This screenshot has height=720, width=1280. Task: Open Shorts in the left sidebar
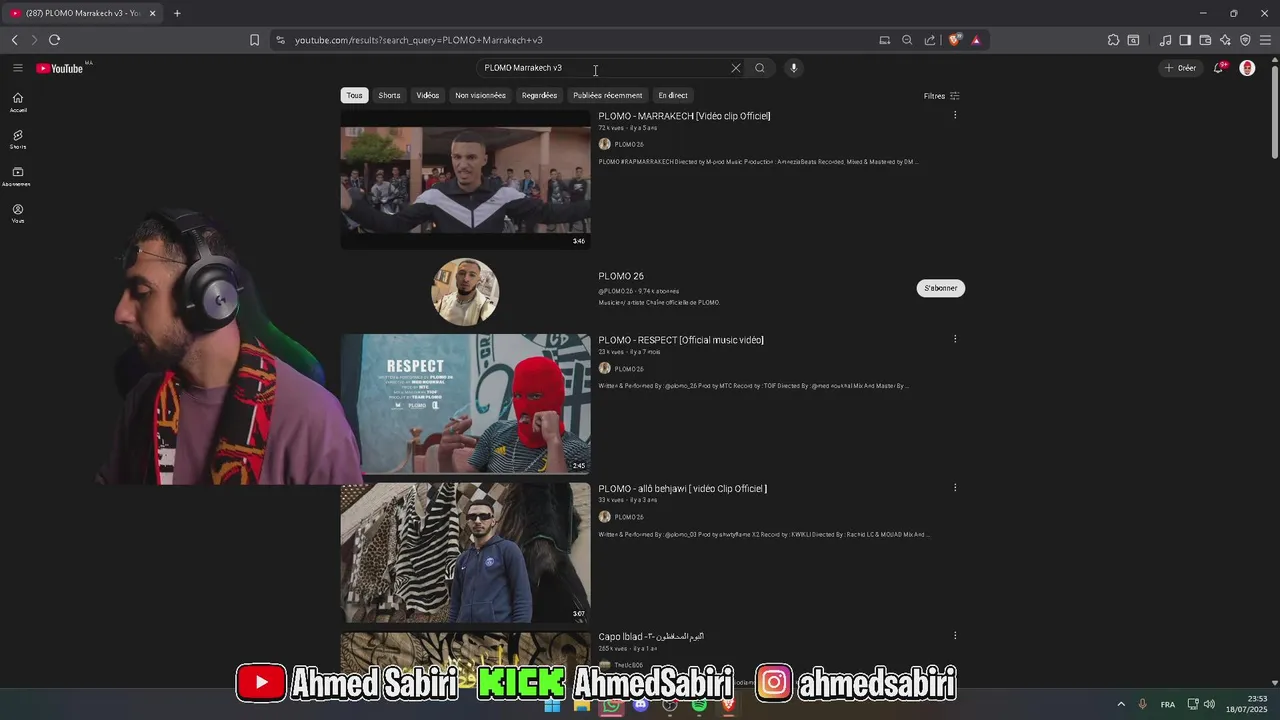(18, 139)
